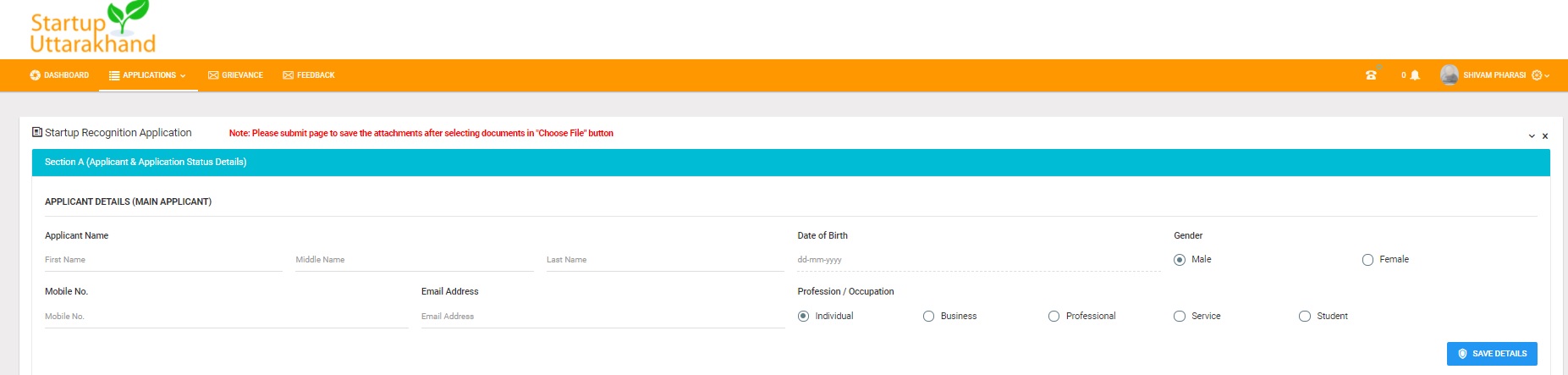Image resolution: width=1568 pixels, height=375 pixels.
Task: Go to the Dashboard menu item
Action: pos(59,75)
